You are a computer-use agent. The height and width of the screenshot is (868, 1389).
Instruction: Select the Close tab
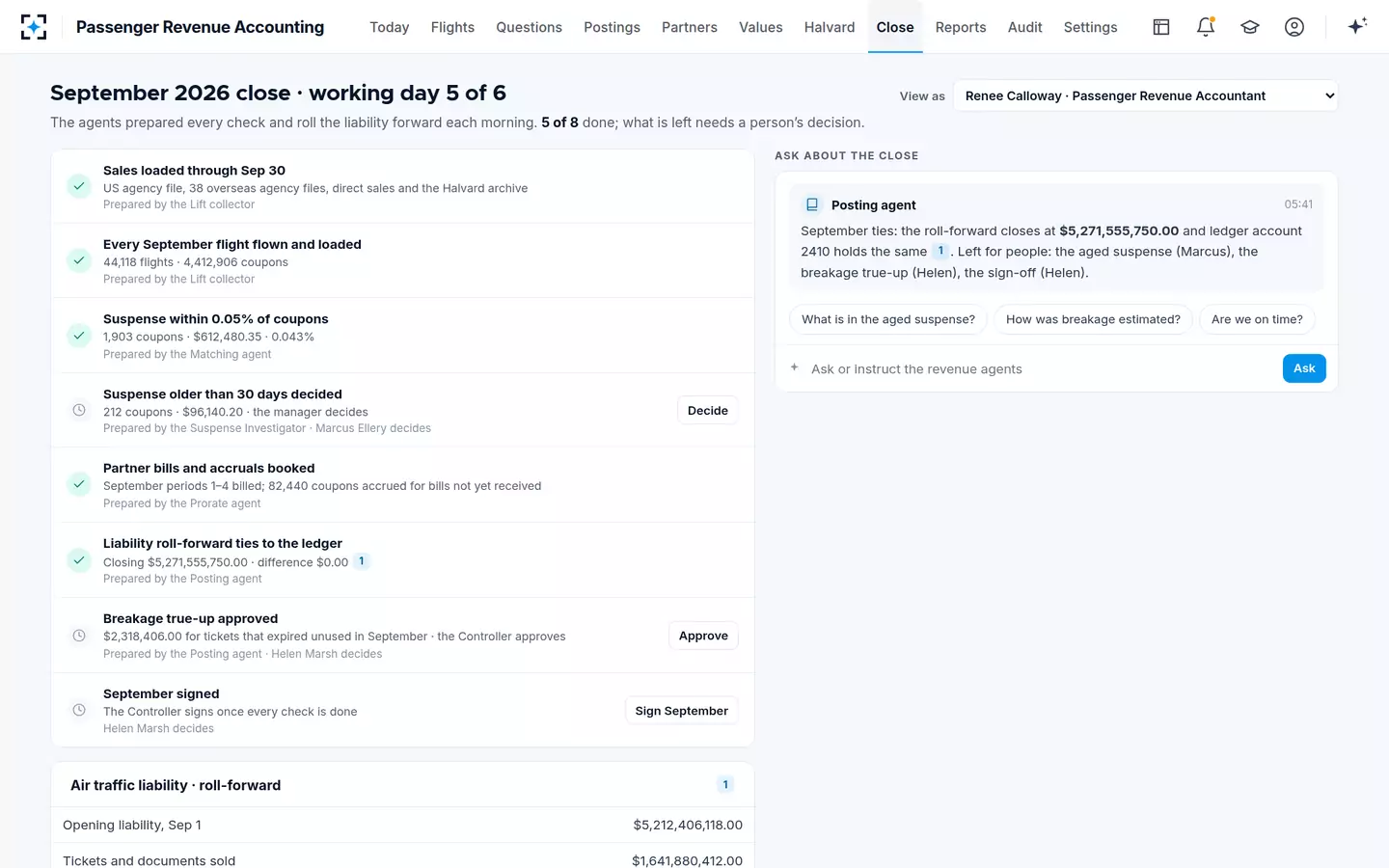point(895,27)
